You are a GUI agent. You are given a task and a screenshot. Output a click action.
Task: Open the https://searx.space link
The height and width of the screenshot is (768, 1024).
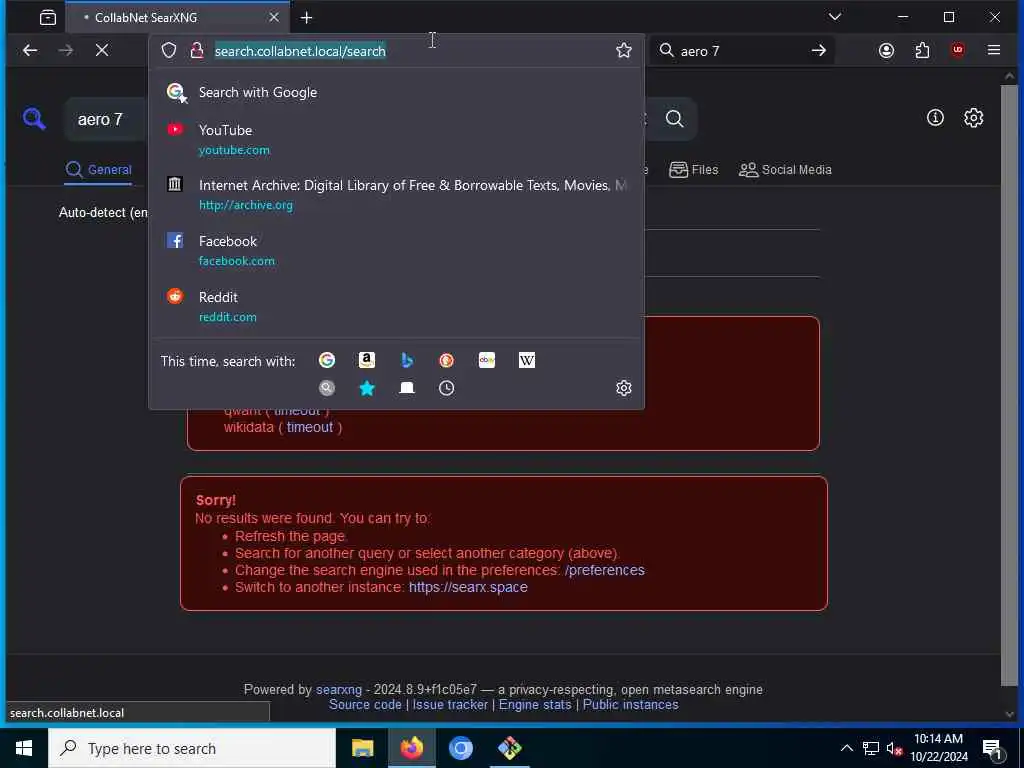[468, 587]
